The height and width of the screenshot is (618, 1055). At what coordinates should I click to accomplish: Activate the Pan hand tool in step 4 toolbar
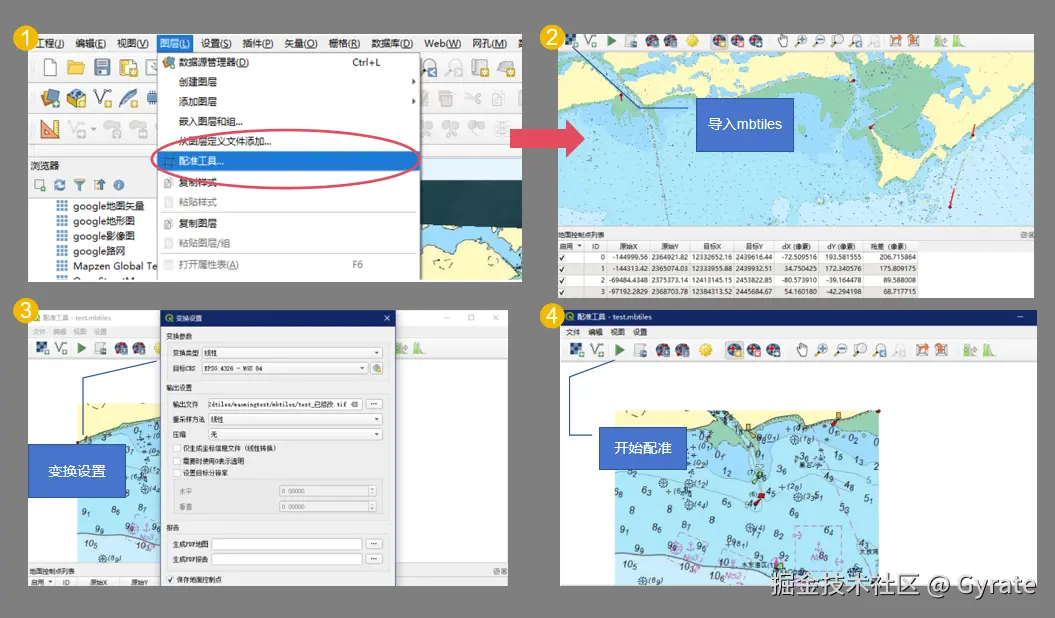[x=801, y=350]
